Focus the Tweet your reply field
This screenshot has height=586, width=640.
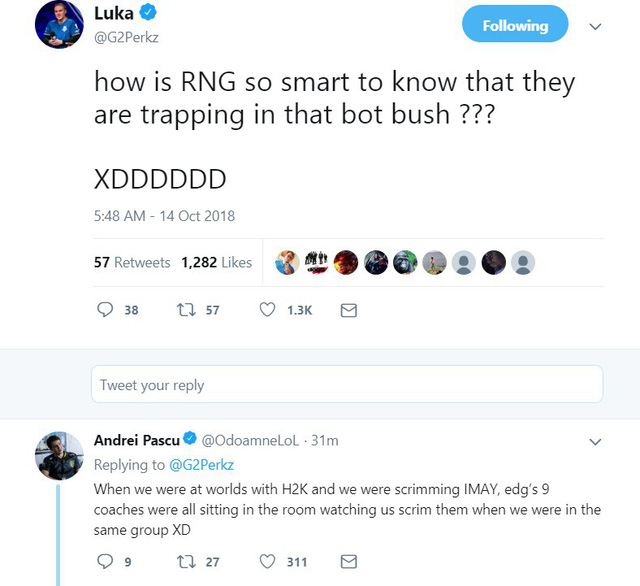click(347, 384)
